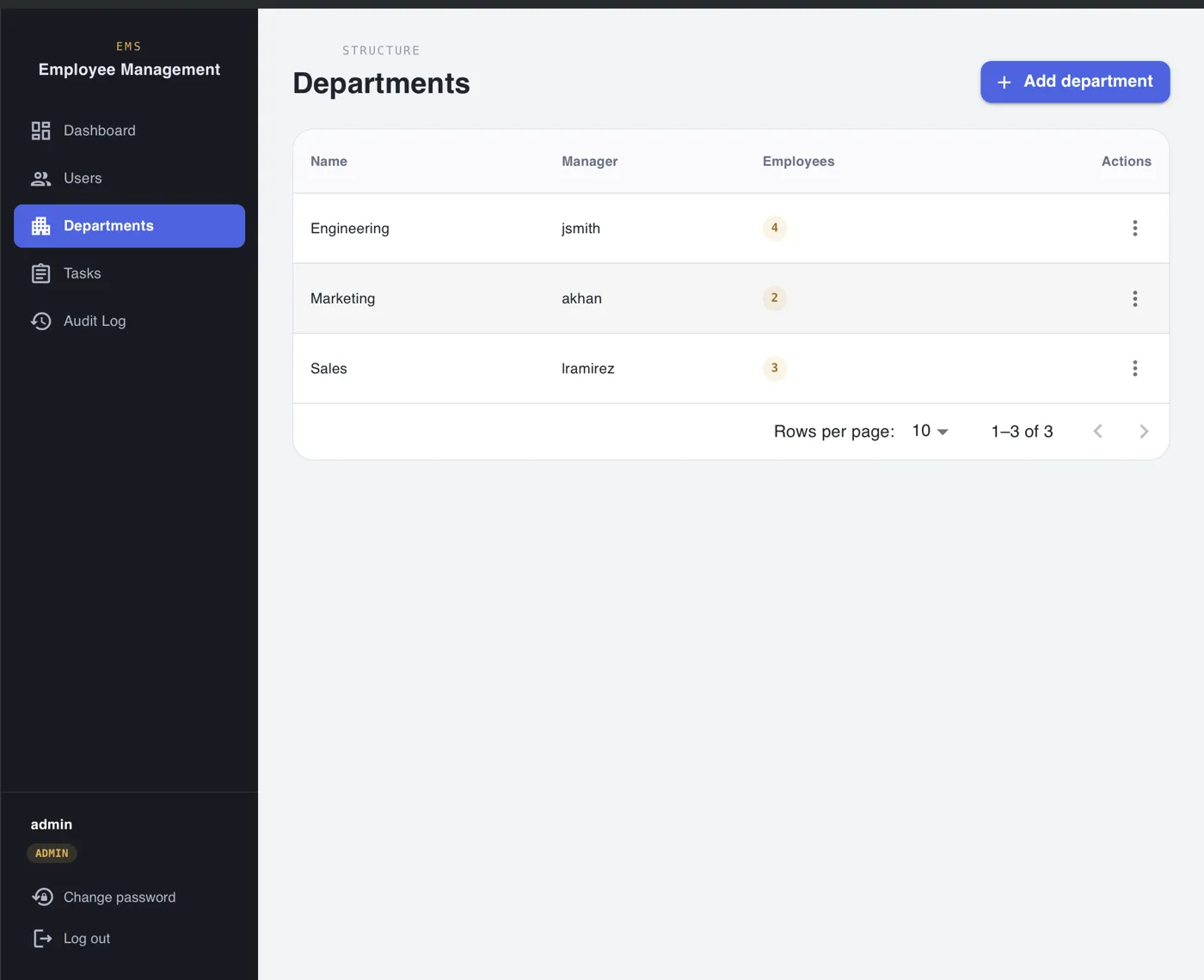Image resolution: width=1204 pixels, height=980 pixels.
Task: Click the 1–3 of 3 pagination text
Action: 1023,432
